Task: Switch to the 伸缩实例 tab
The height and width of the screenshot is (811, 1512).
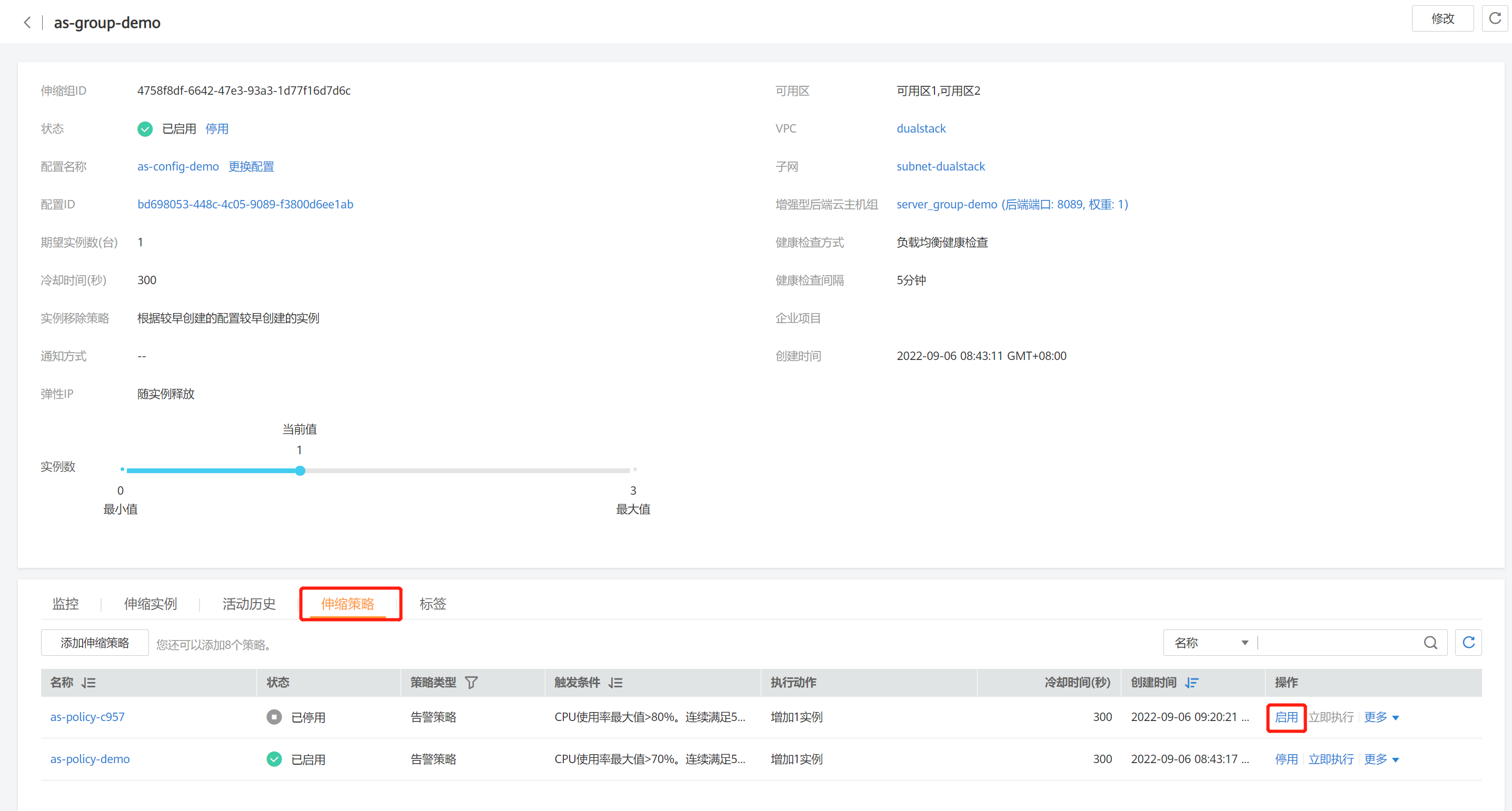Action: [x=150, y=604]
